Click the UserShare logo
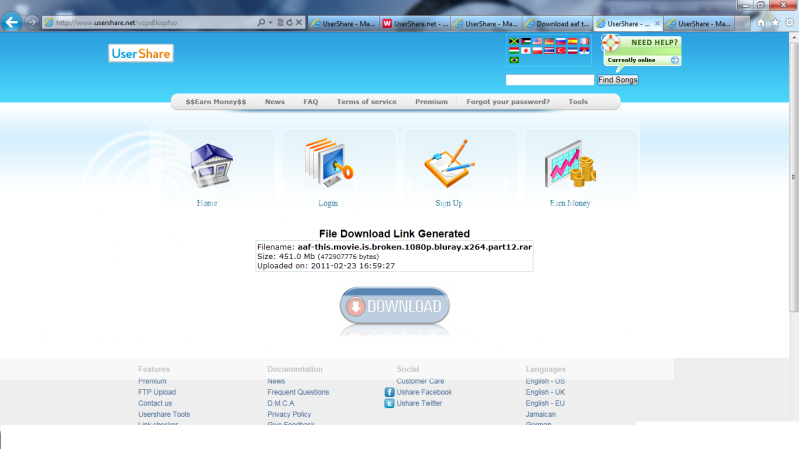Screen dimensions: 799x449 click(141, 54)
